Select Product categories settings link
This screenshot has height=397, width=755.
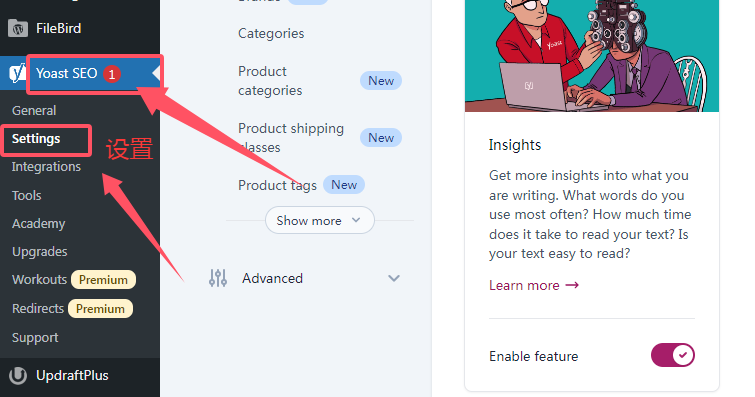coord(270,81)
